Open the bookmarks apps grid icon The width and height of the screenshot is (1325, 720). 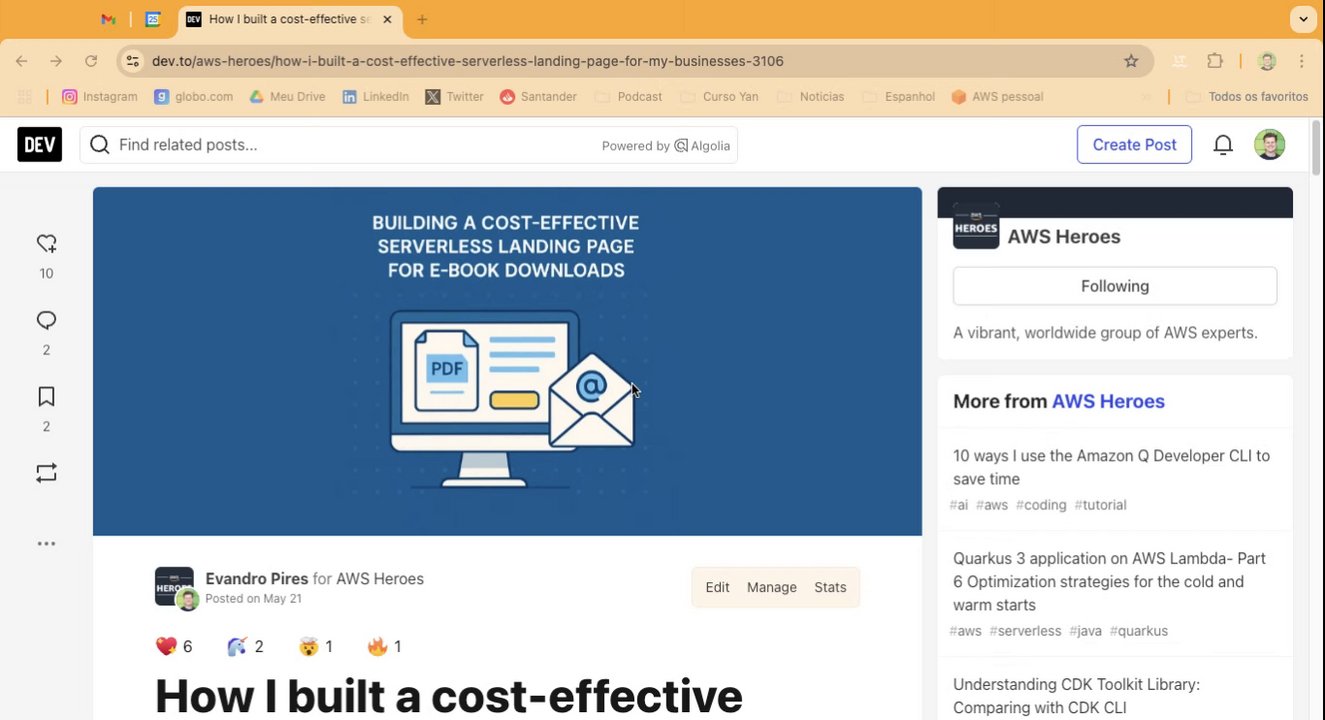click(x=25, y=97)
